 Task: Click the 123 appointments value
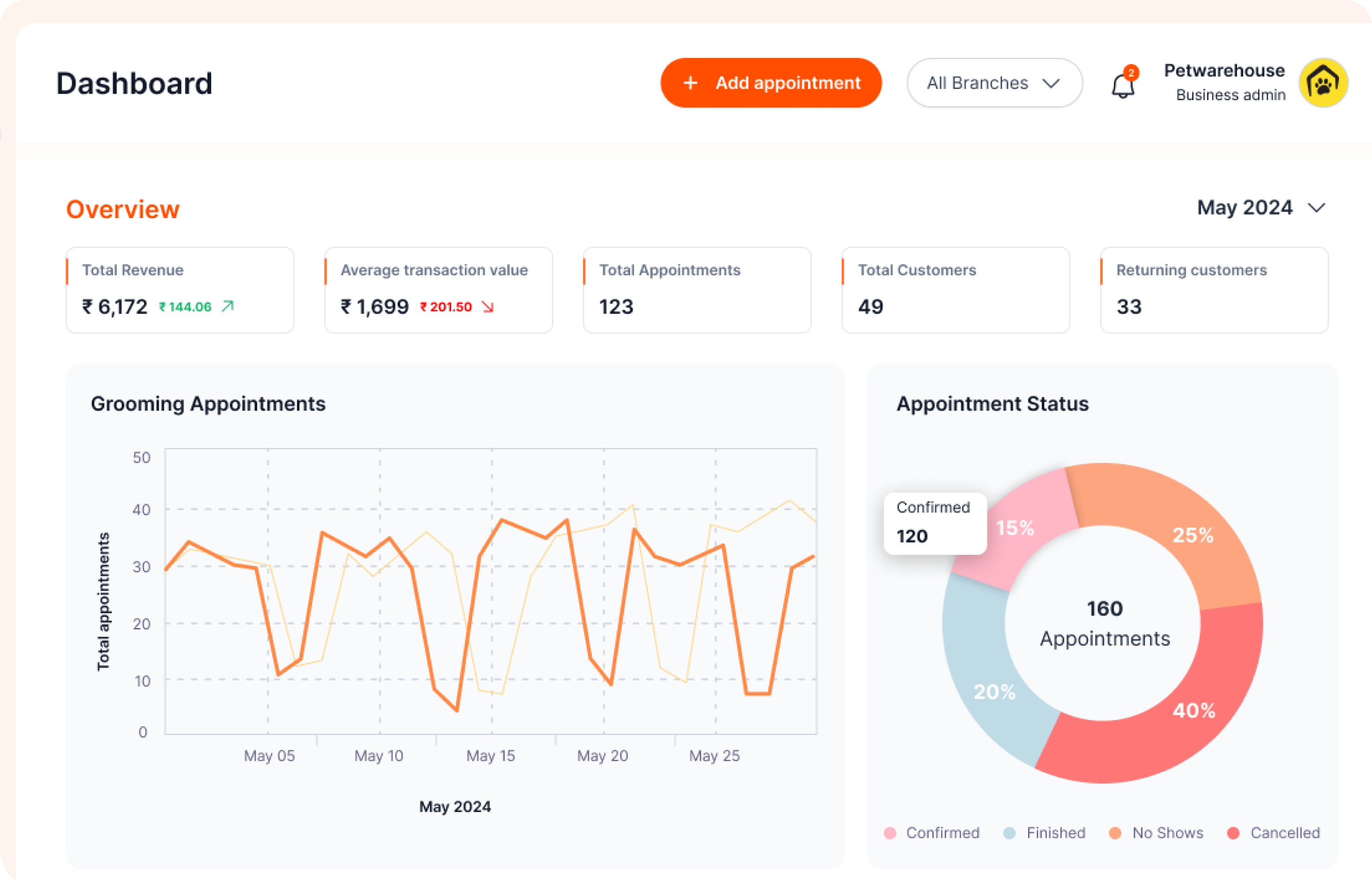coord(616,307)
